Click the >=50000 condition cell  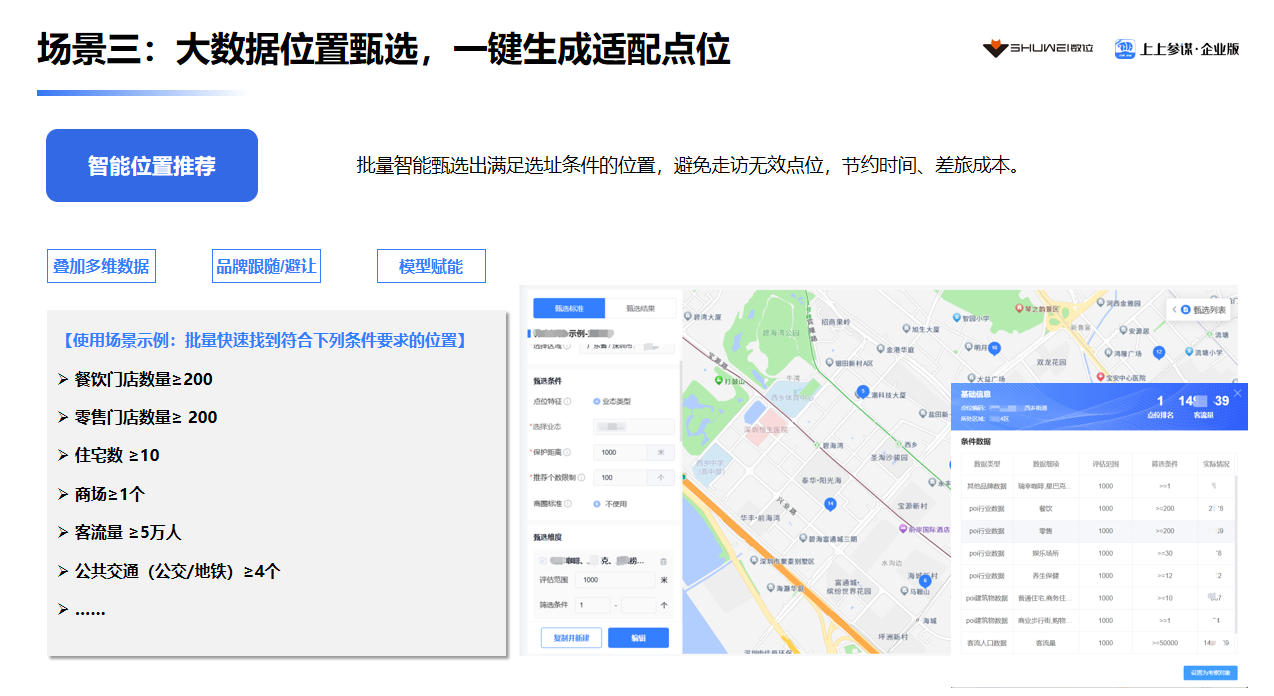coord(1164,644)
